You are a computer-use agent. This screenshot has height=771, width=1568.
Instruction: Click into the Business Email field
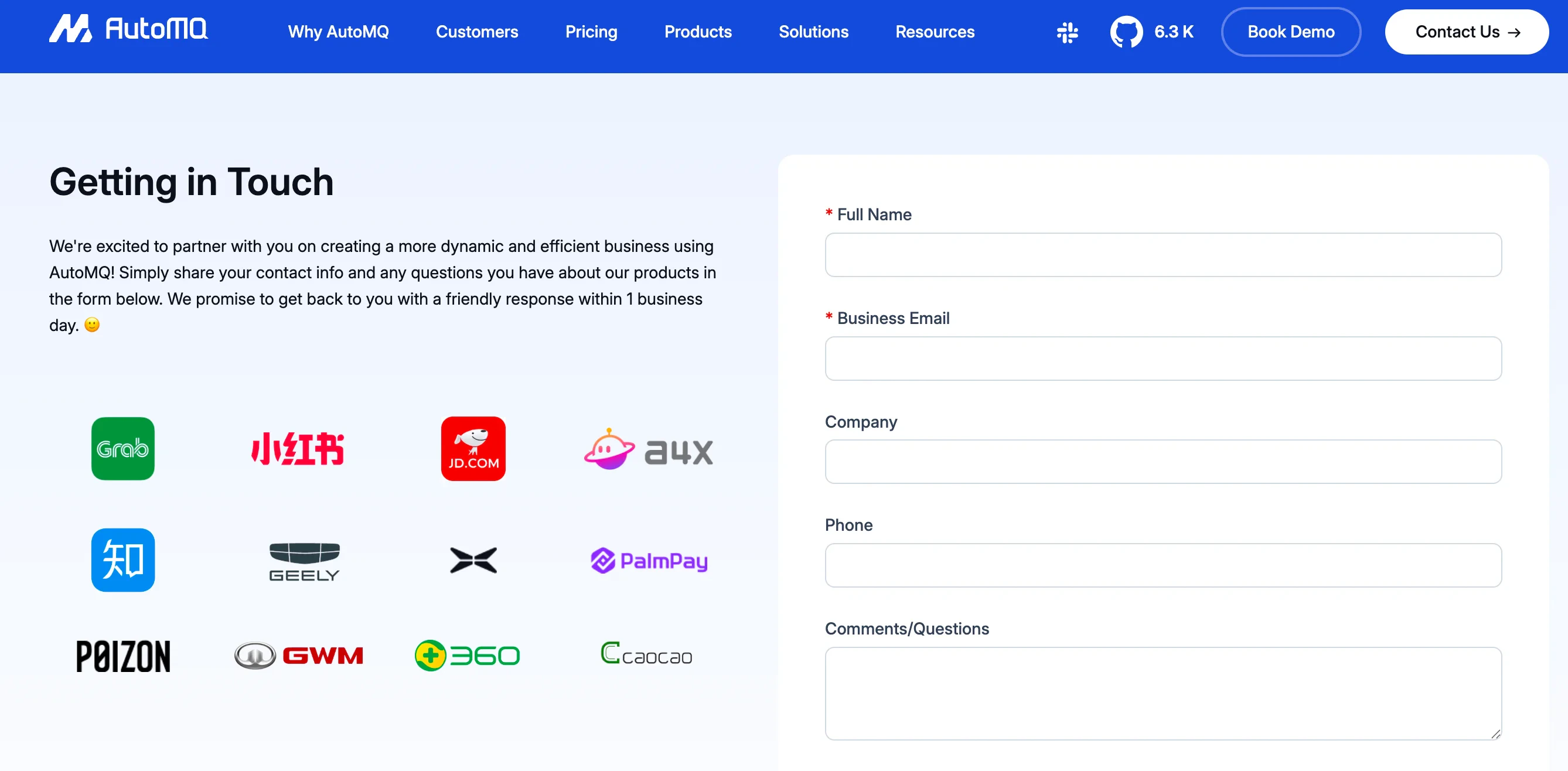click(x=1163, y=359)
